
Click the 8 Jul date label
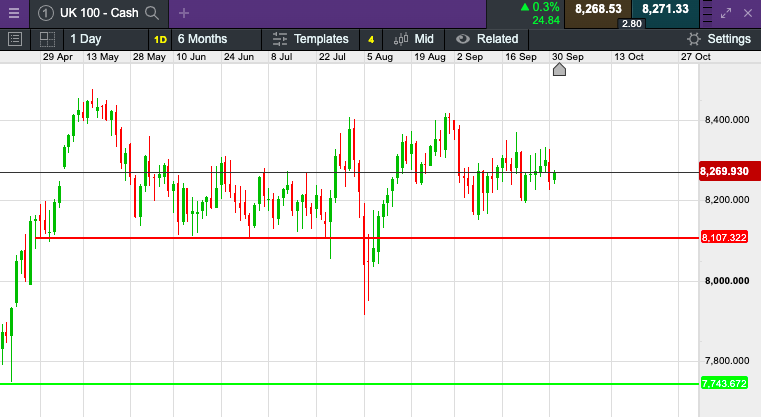point(281,57)
